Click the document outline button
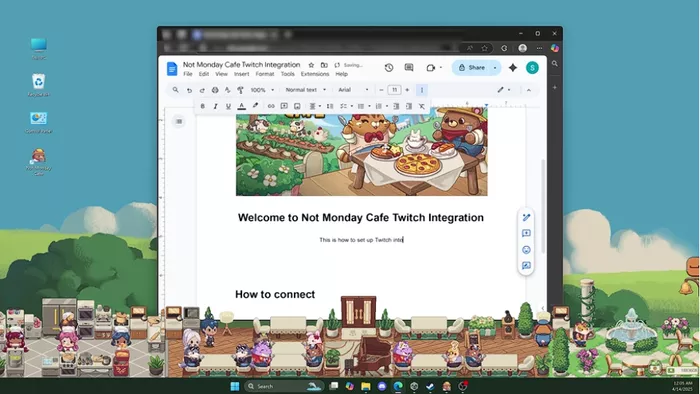Screen dimensions: 700x394 click(179, 121)
